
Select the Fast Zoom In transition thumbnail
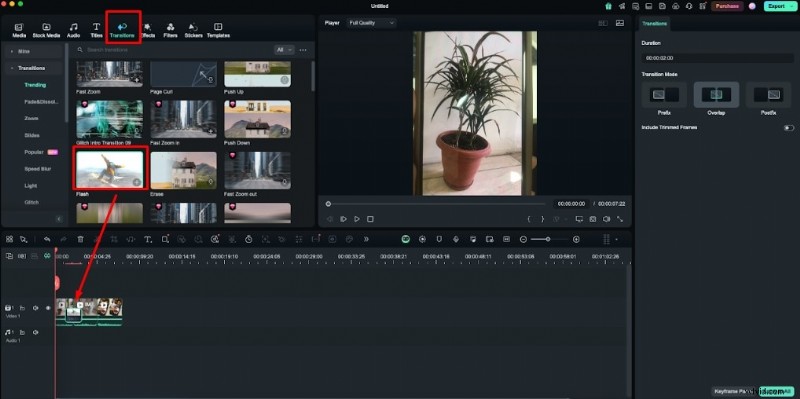click(184, 119)
